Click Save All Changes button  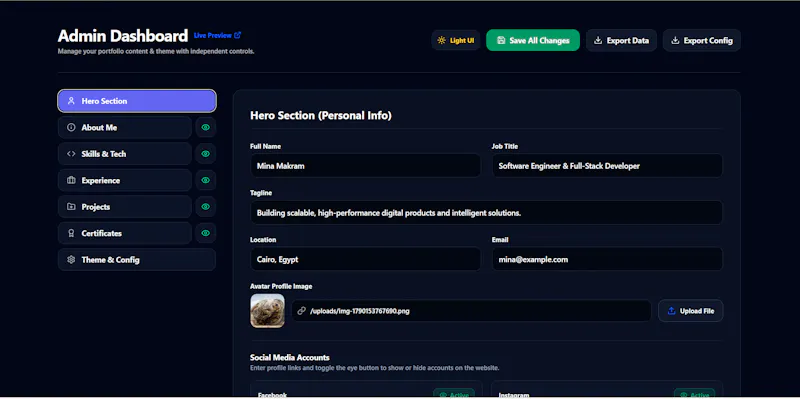(x=533, y=40)
